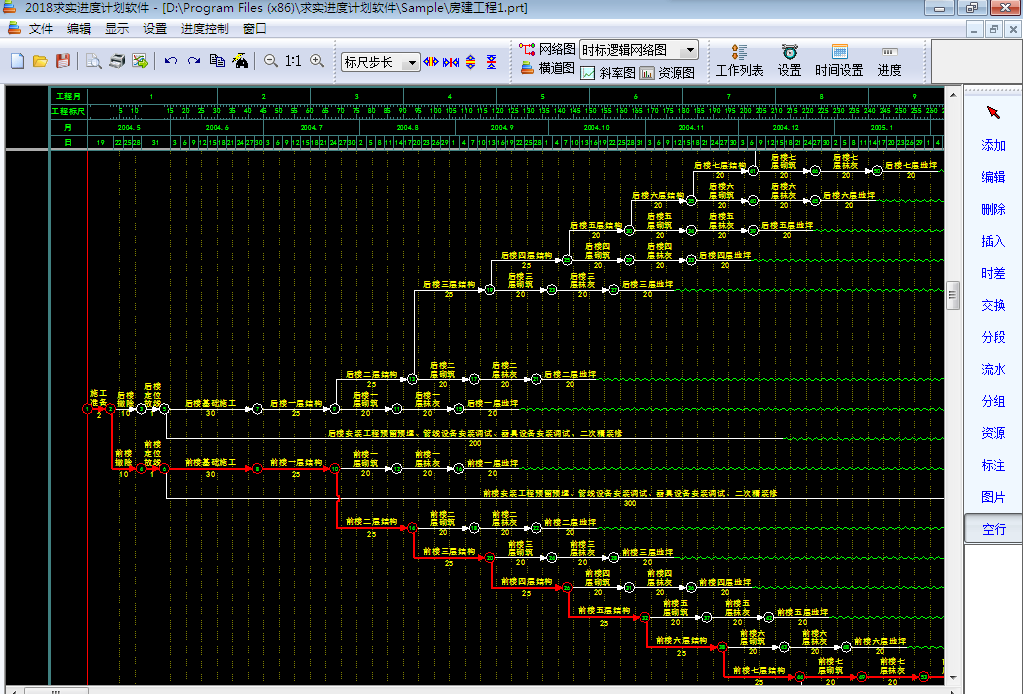Open the 编辑 menu
Screen dimensions: 1023x694
(79, 29)
